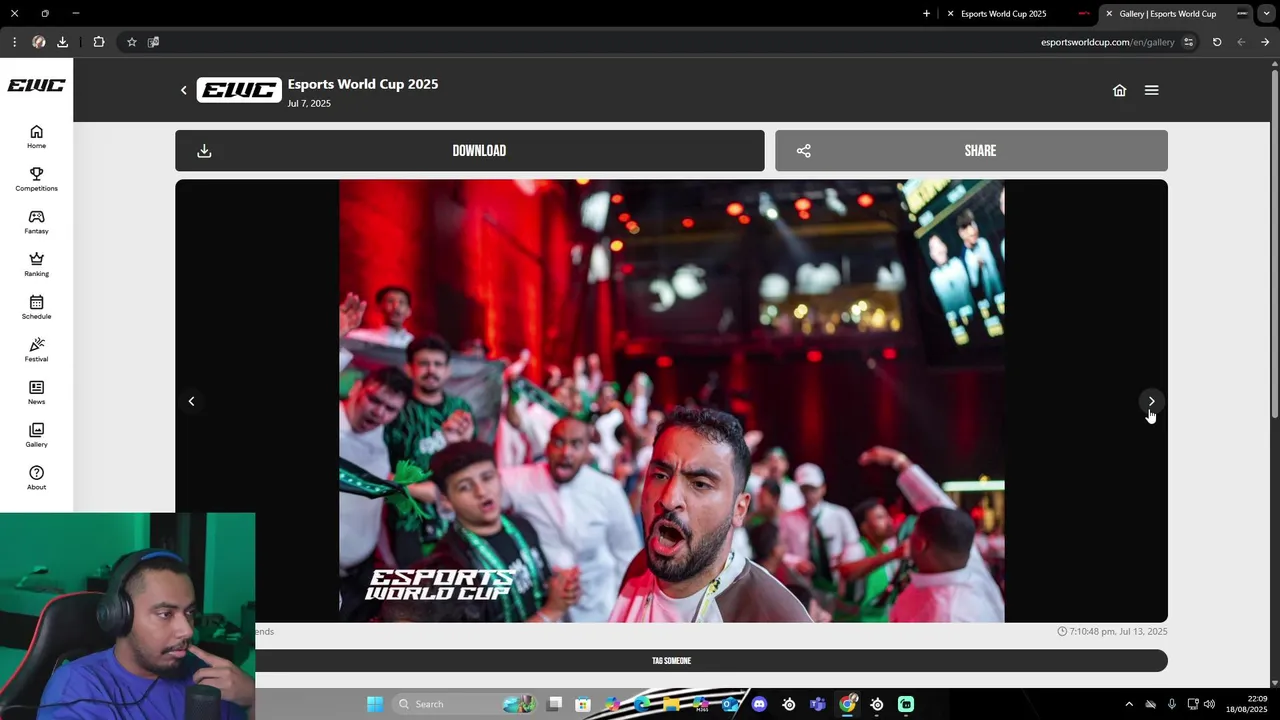1280x720 pixels.
Task: Click the Esports World Cup 2025 title
Action: click(363, 84)
